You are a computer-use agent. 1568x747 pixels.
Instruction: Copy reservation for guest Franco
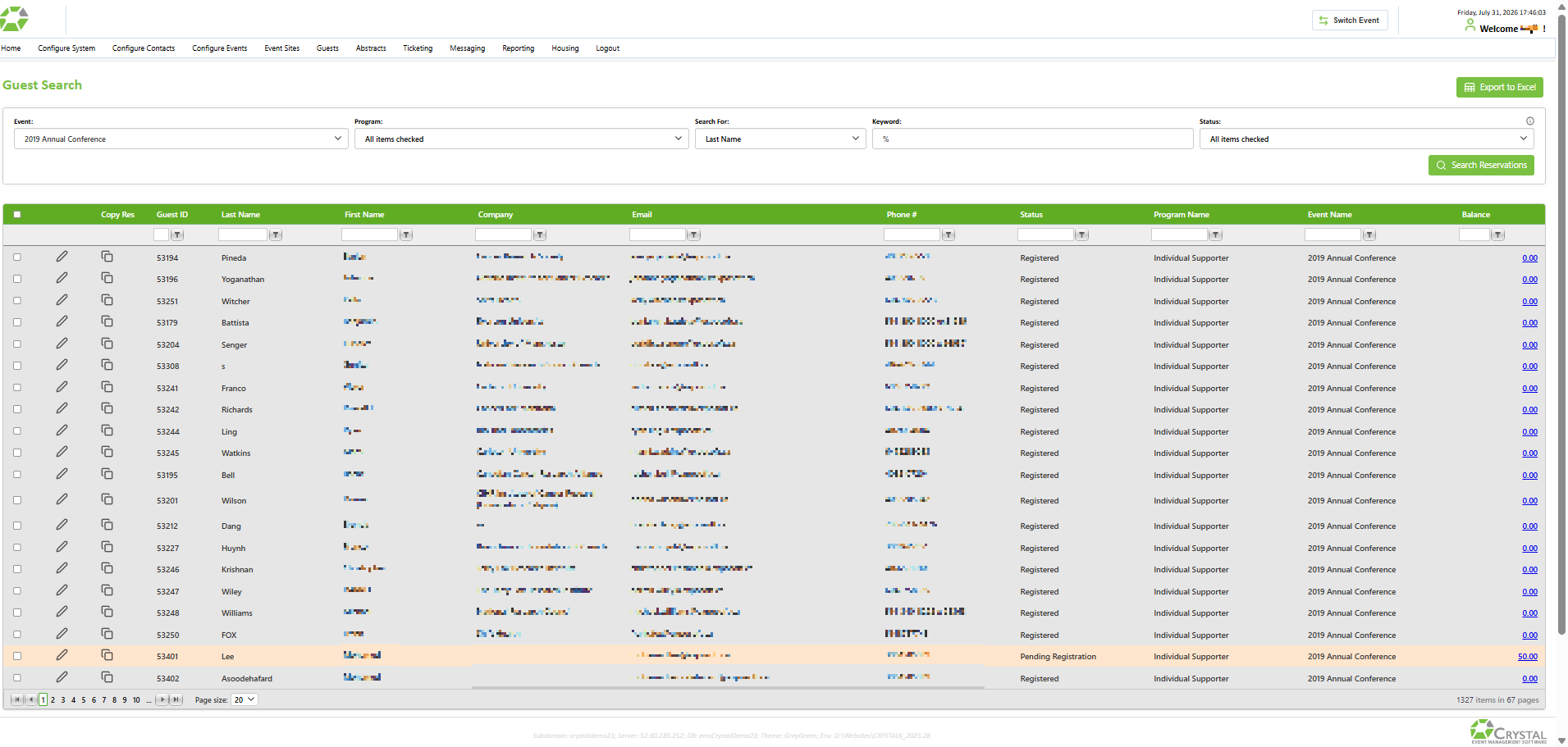pyautogui.click(x=107, y=387)
